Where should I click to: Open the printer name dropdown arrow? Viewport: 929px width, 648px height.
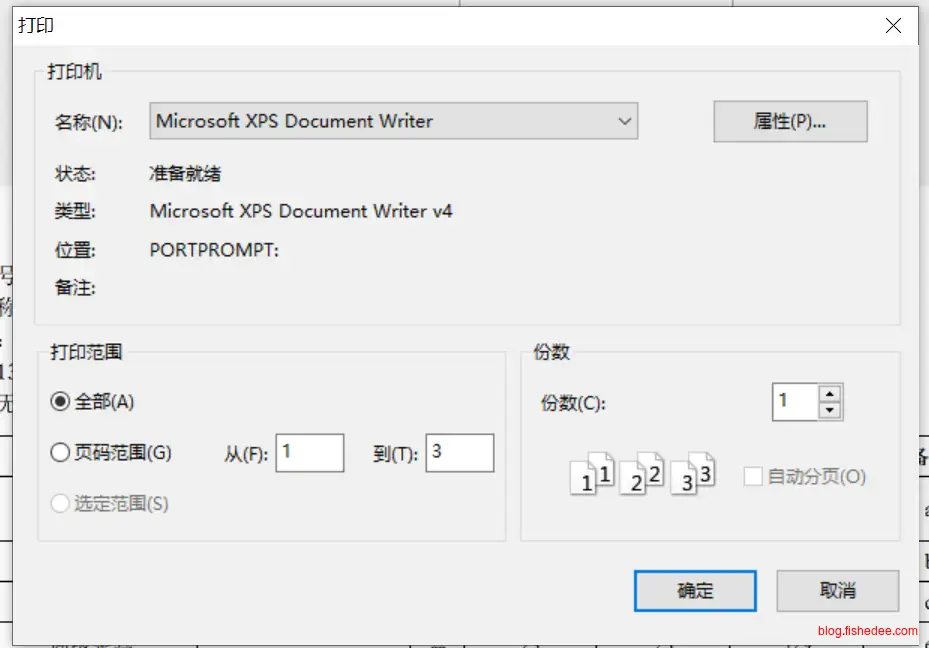(x=624, y=121)
